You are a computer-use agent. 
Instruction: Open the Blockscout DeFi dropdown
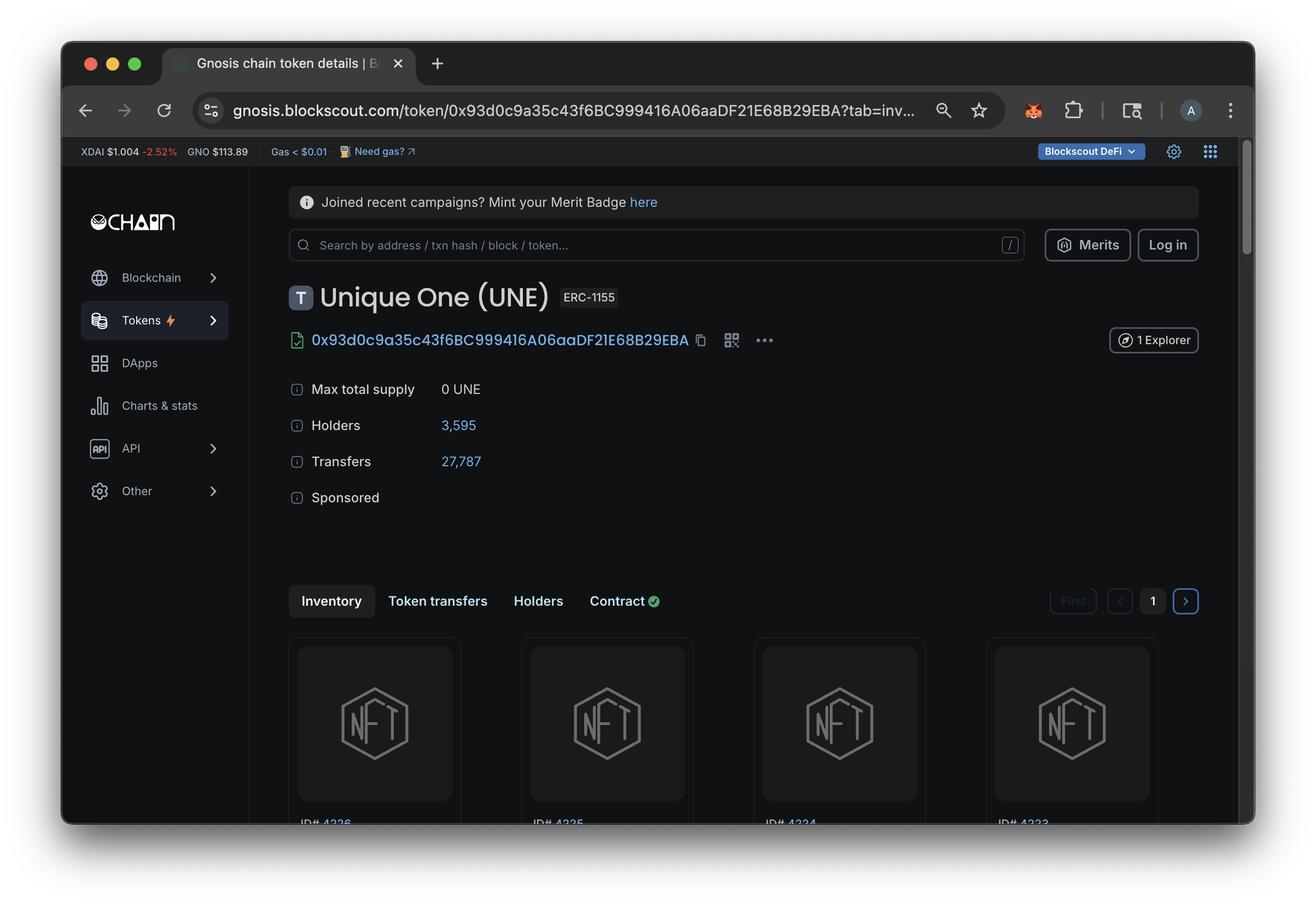coord(1091,152)
